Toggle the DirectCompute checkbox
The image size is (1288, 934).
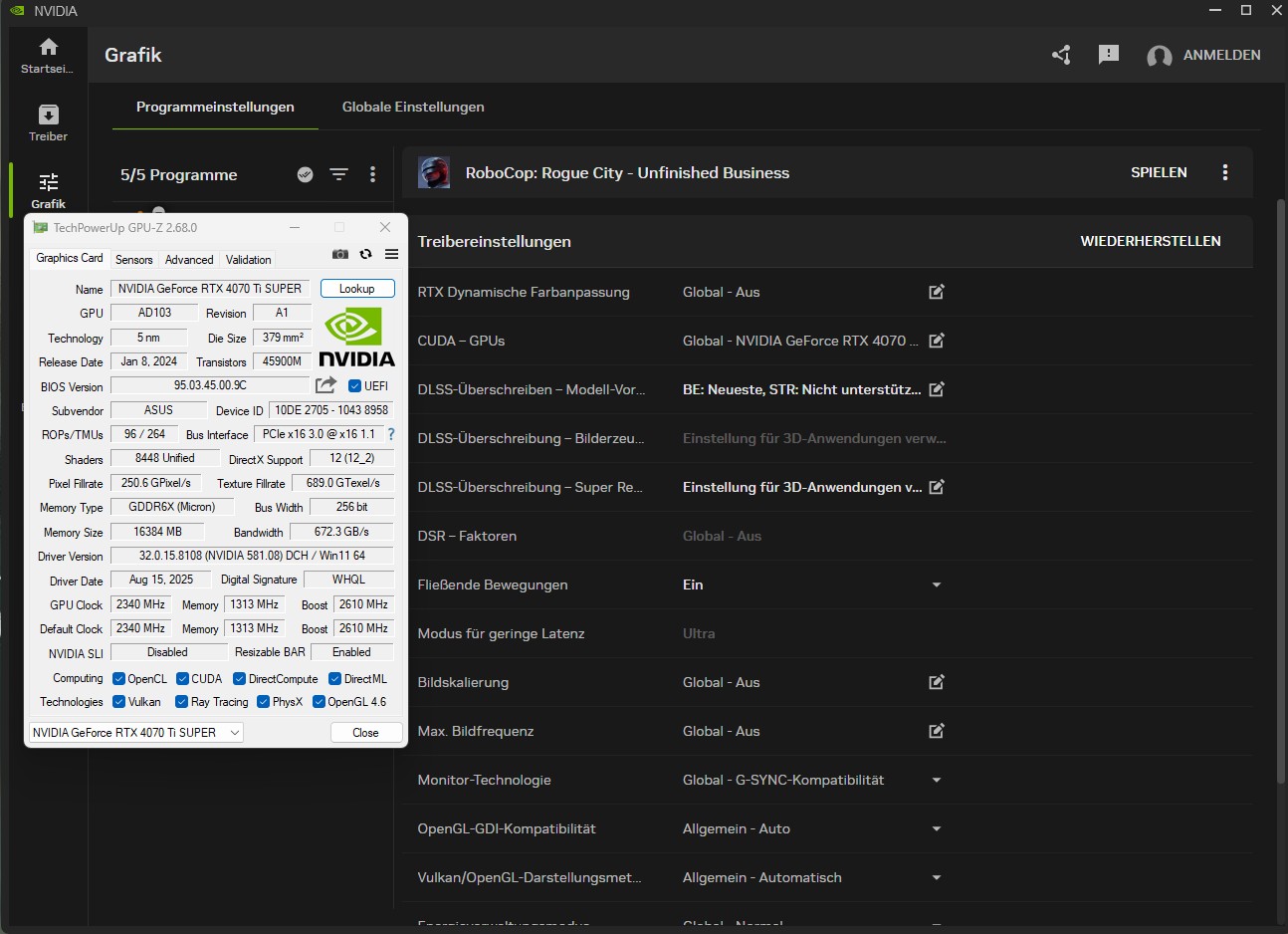[240, 679]
